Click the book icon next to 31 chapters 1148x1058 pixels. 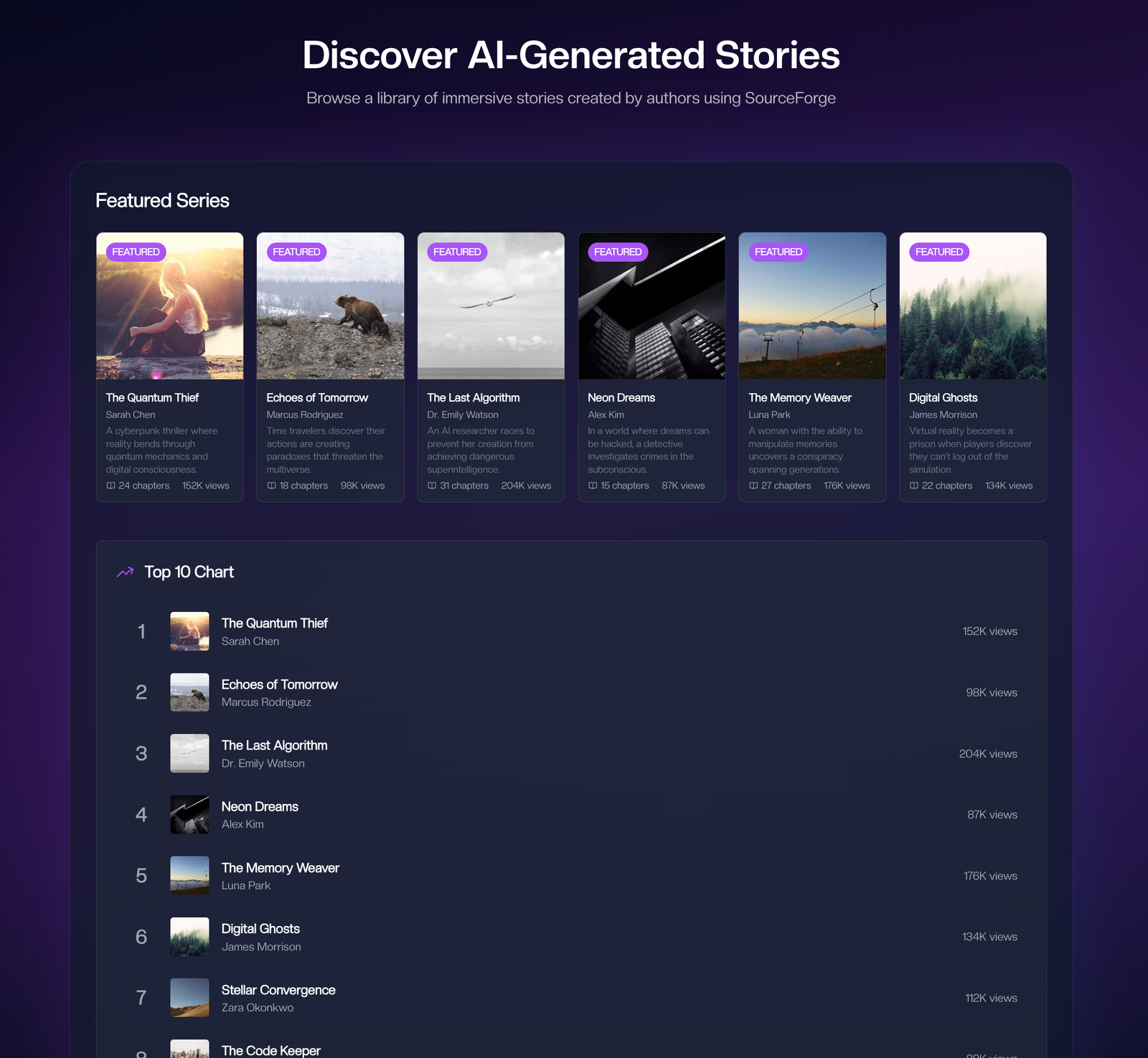432,486
